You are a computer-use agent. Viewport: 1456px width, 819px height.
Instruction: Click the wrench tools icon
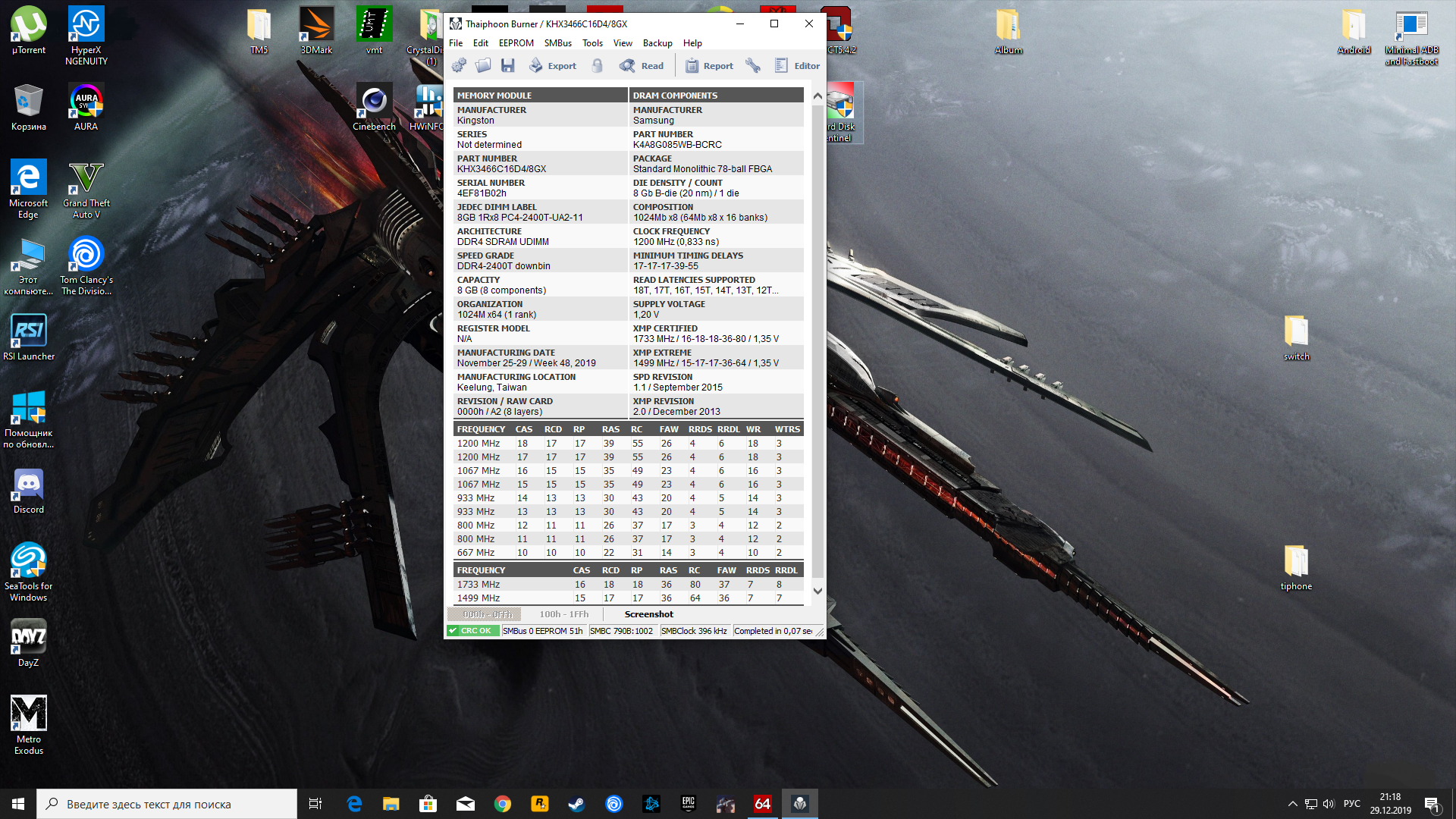[x=753, y=66]
